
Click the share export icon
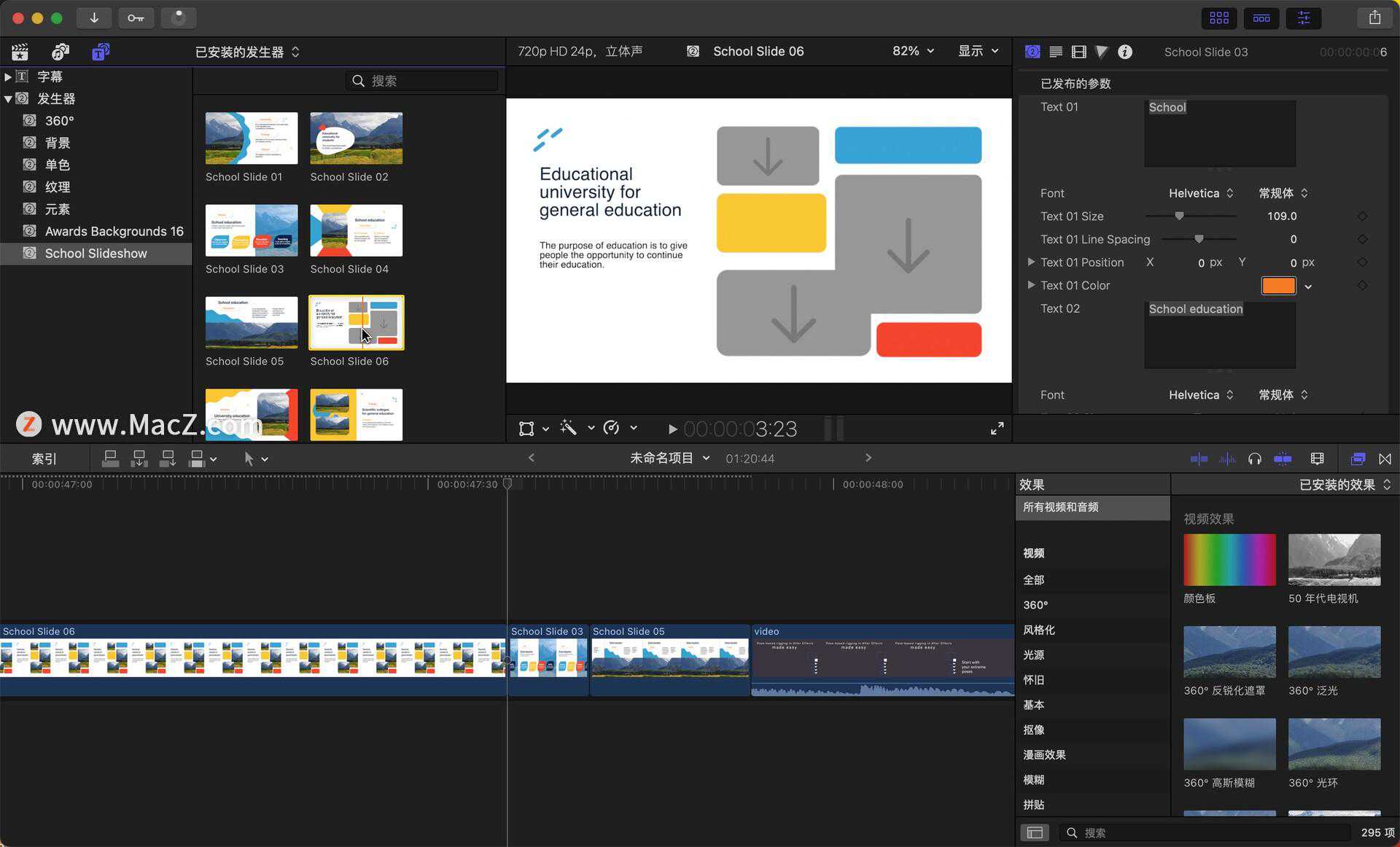coord(1374,17)
